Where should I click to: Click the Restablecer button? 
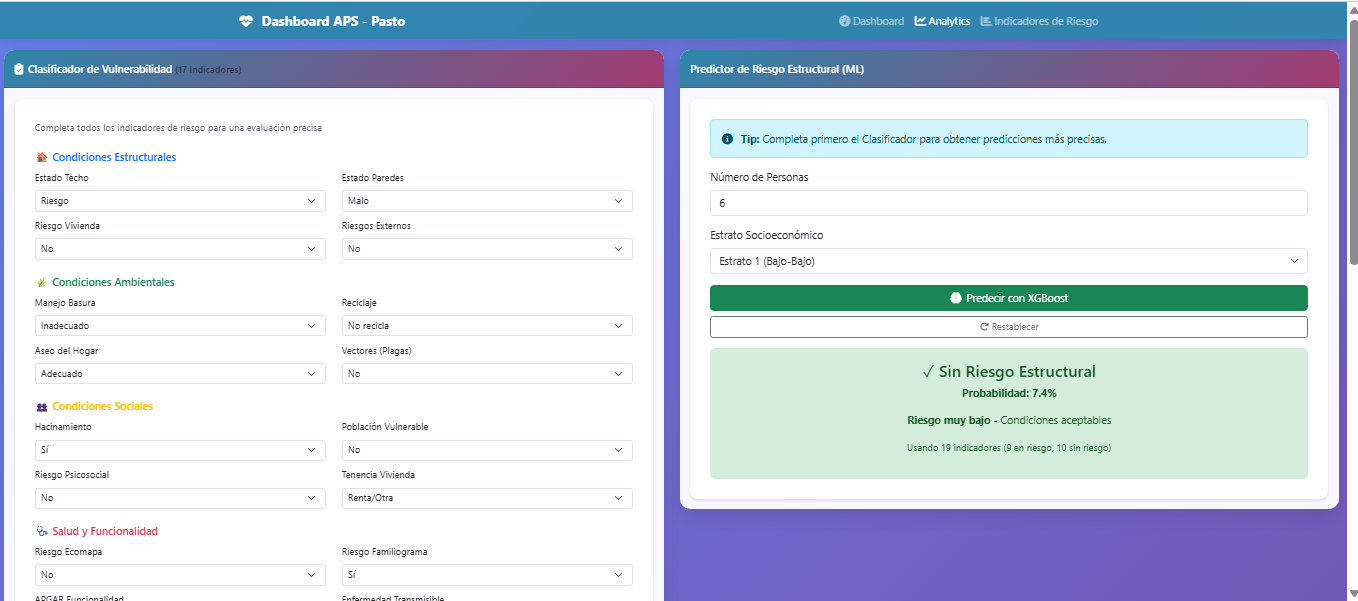click(x=1009, y=327)
